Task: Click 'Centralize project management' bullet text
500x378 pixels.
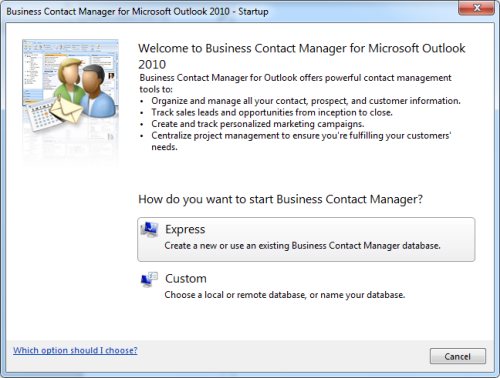Action: tap(301, 141)
